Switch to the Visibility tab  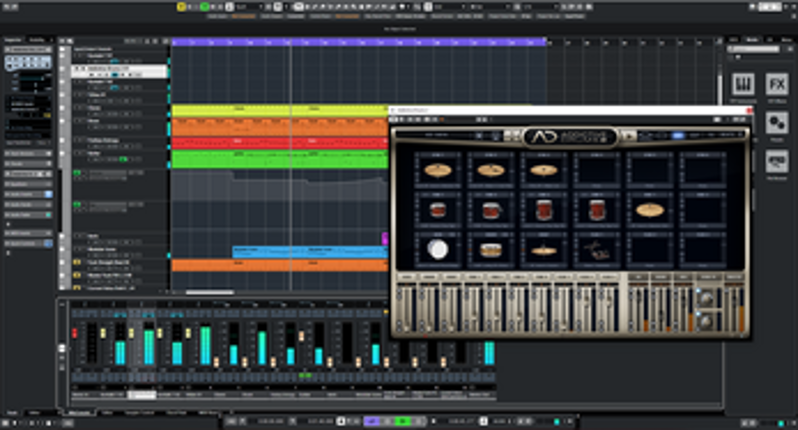tap(37, 40)
